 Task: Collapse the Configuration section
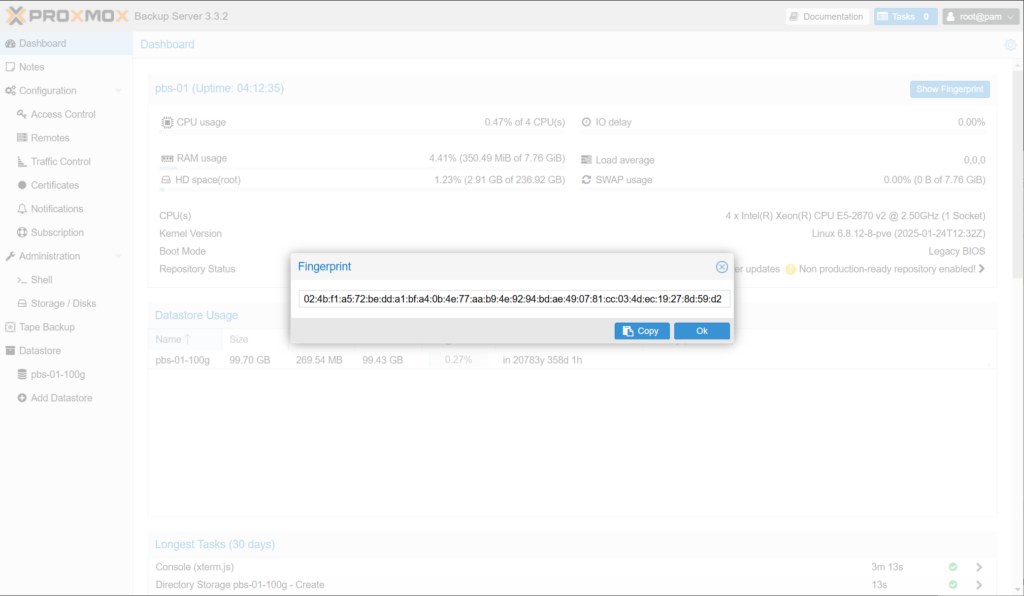[x=119, y=91]
